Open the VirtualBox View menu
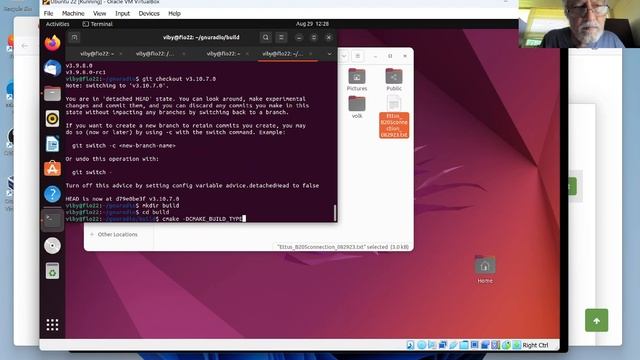The height and width of the screenshot is (360, 640). click(x=99, y=13)
